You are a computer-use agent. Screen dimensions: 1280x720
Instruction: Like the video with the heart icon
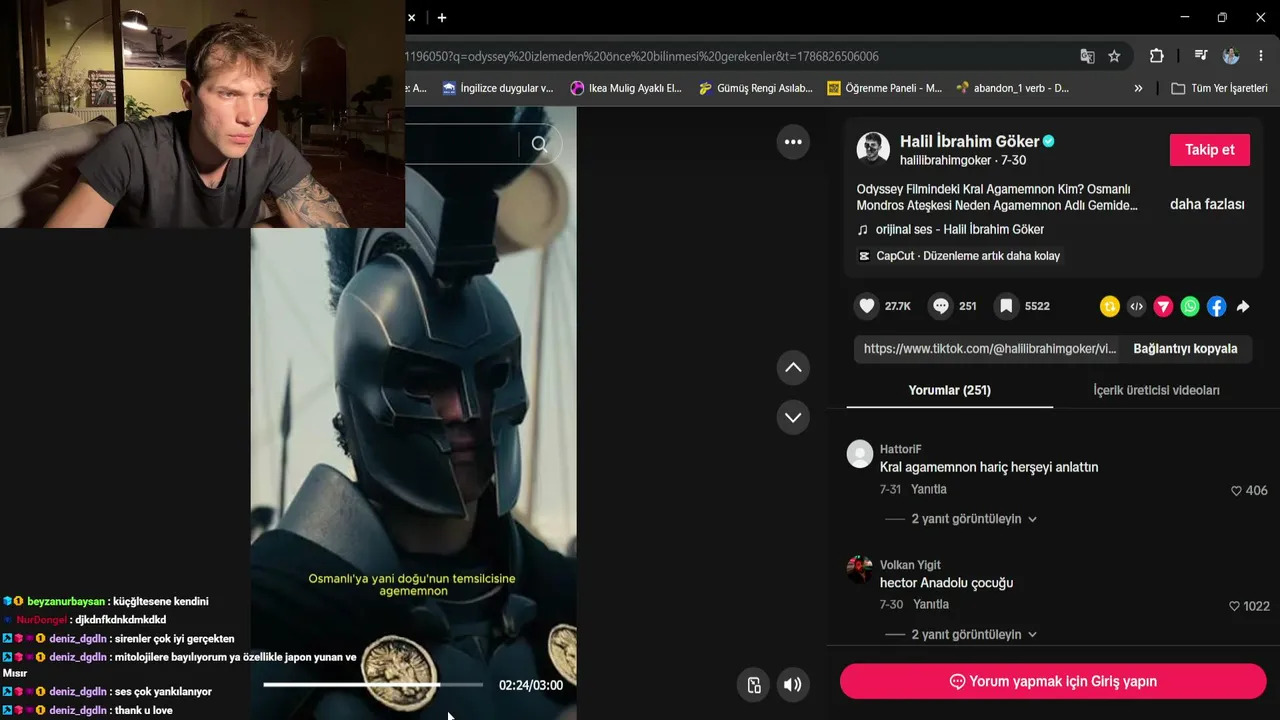click(x=867, y=306)
